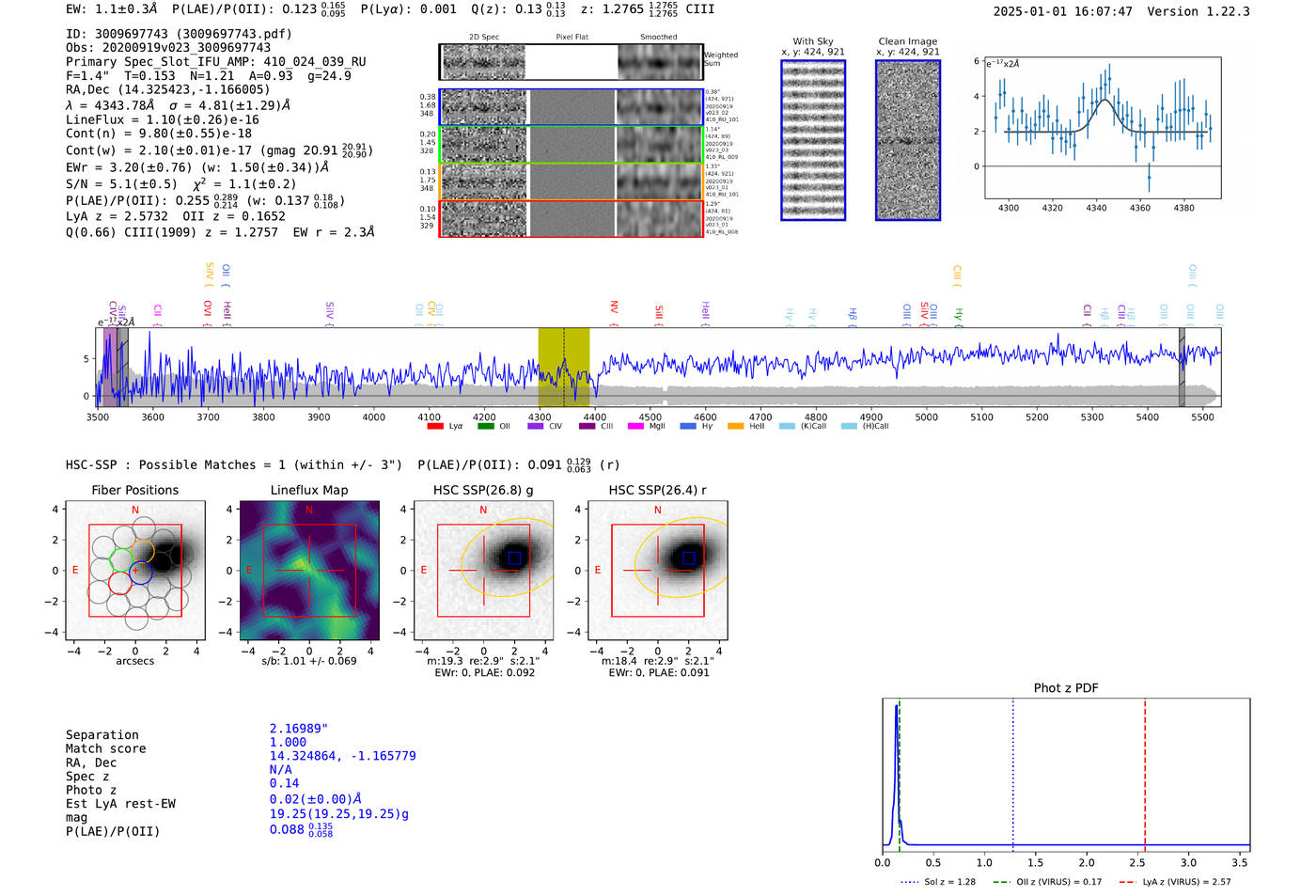This screenshot has height=896, width=1316.
Task: Select the green-outlined fiber spectrum row
Action: (x=571, y=145)
